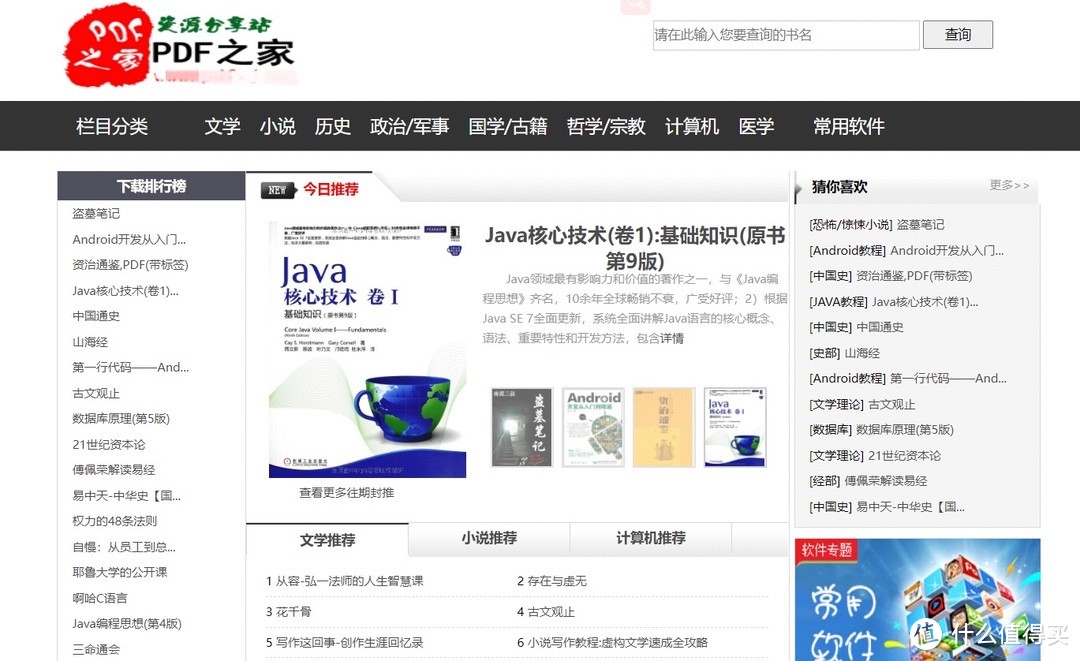Open 数据库原理(第5版) in 下载排行榜
Image resolution: width=1080 pixels, height=661 pixels.
coord(121,419)
